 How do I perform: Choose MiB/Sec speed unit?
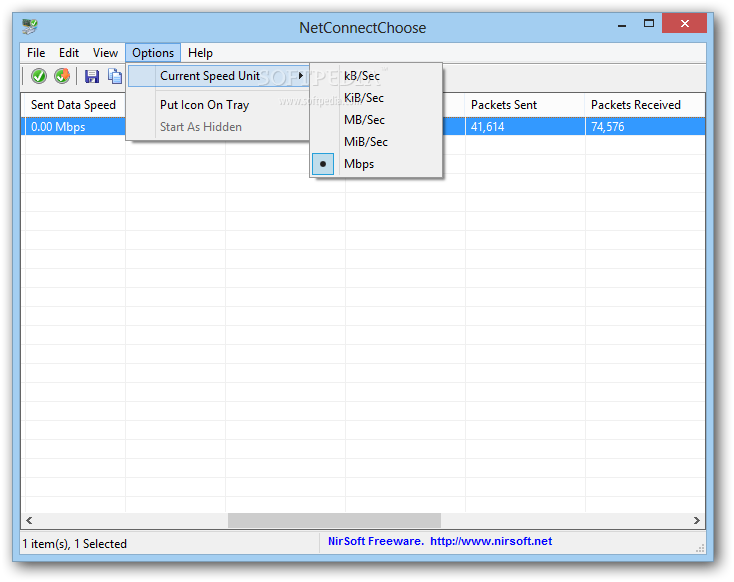tap(376, 142)
